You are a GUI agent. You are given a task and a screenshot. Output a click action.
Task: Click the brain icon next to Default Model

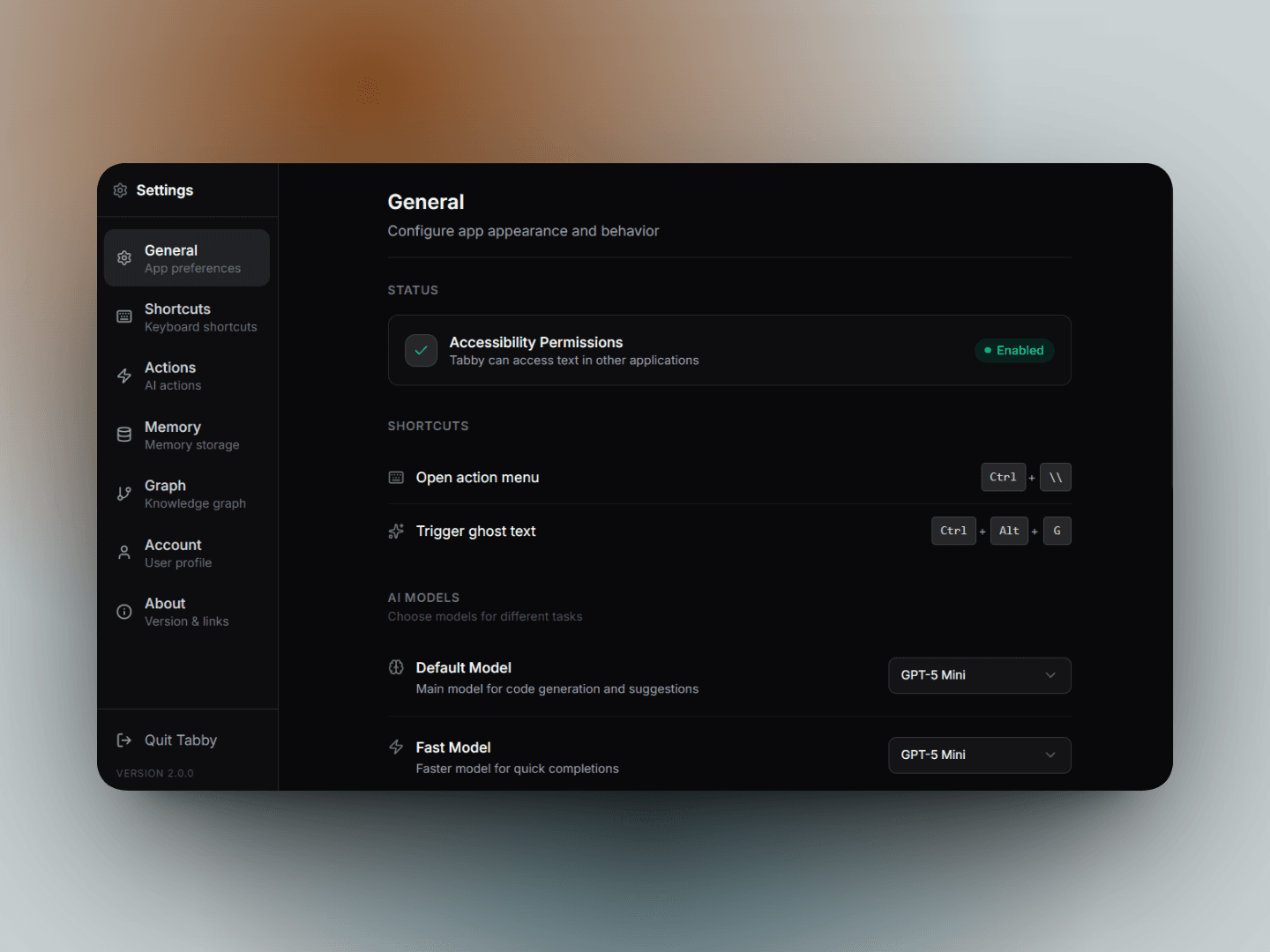(x=397, y=667)
